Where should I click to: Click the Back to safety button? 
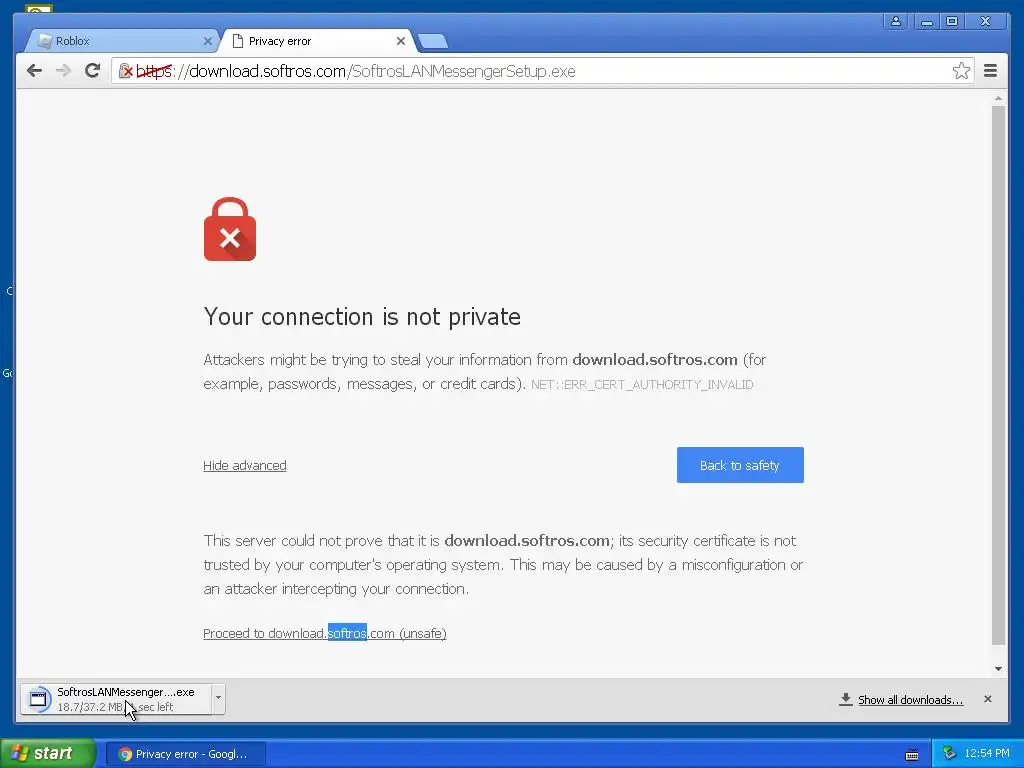[x=740, y=465]
